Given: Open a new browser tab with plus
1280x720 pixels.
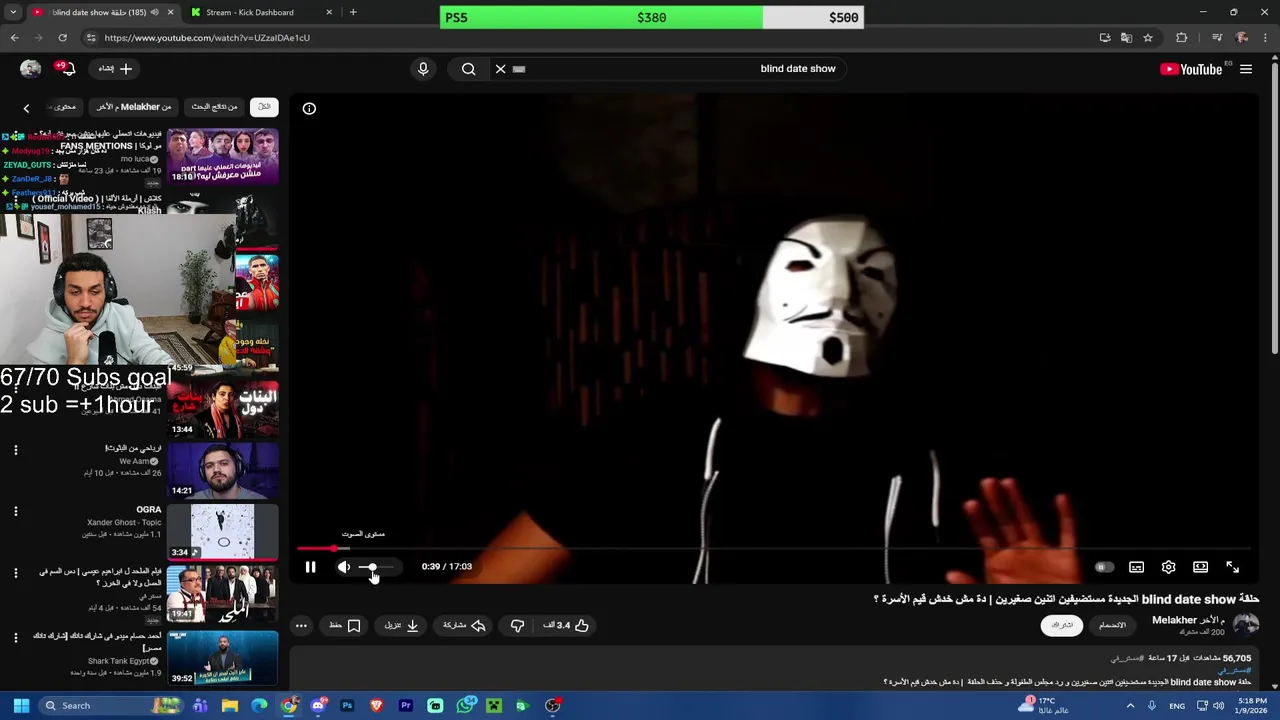Looking at the screenshot, I should coord(353,12).
